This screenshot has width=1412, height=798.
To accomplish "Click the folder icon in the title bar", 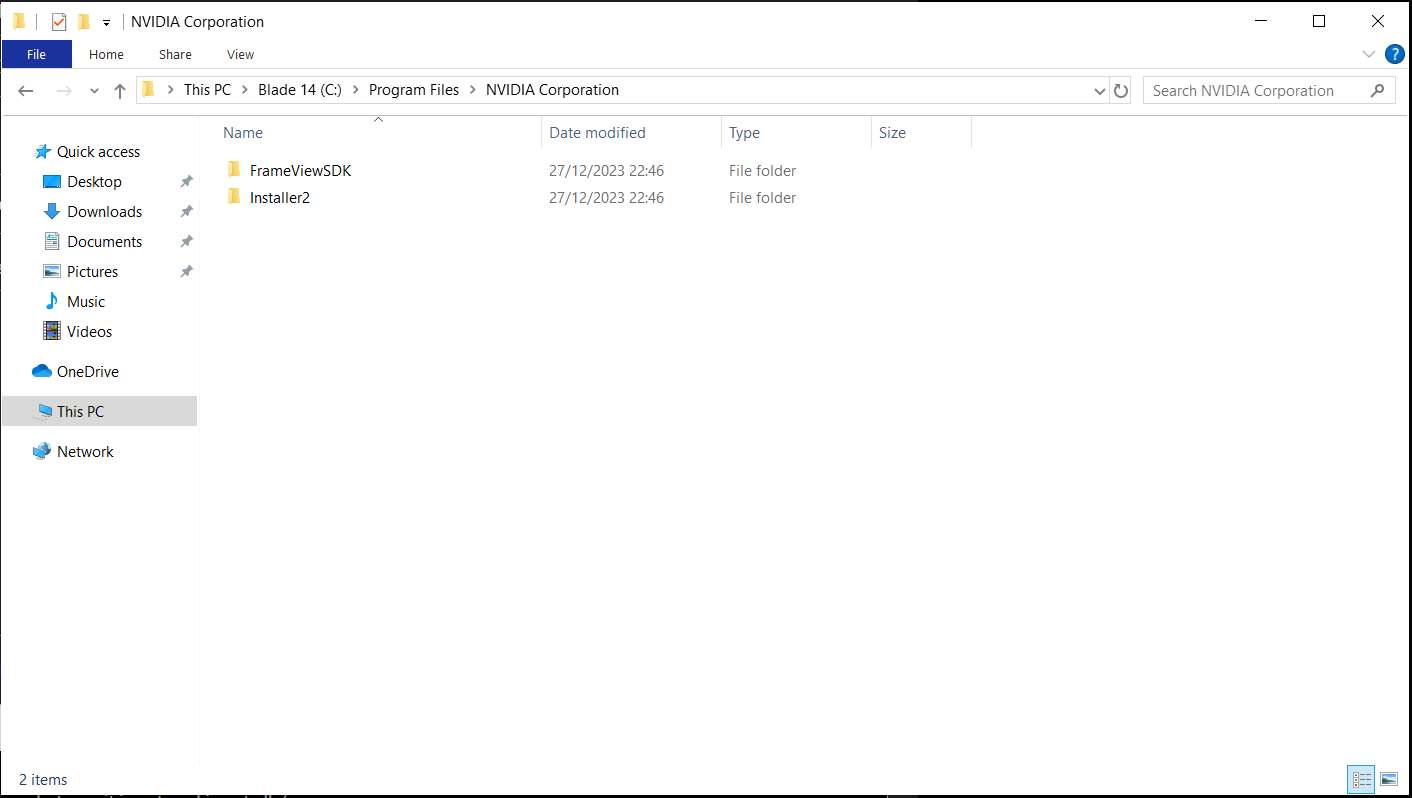I will (19, 22).
